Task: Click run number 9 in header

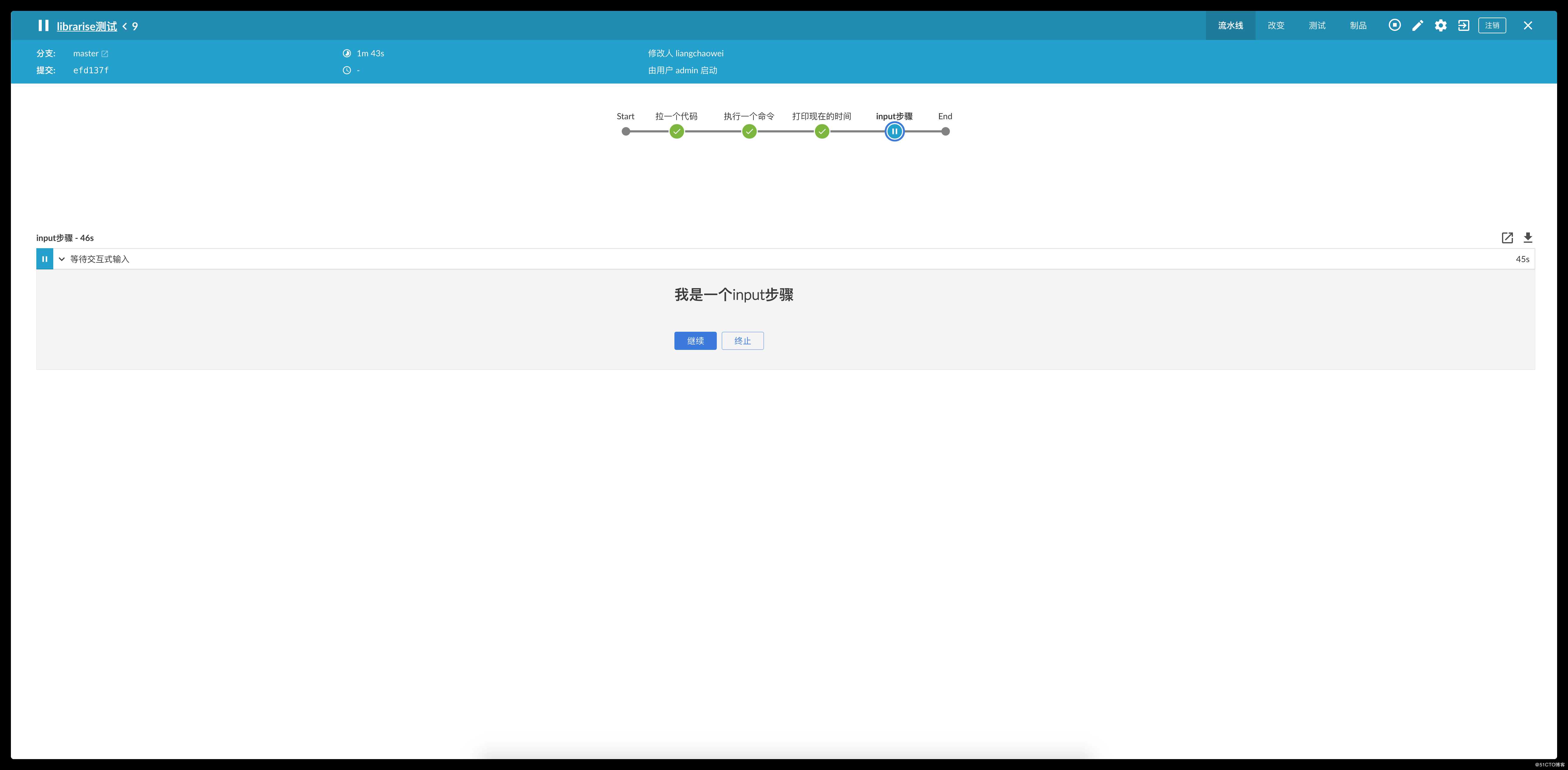Action: click(x=134, y=26)
